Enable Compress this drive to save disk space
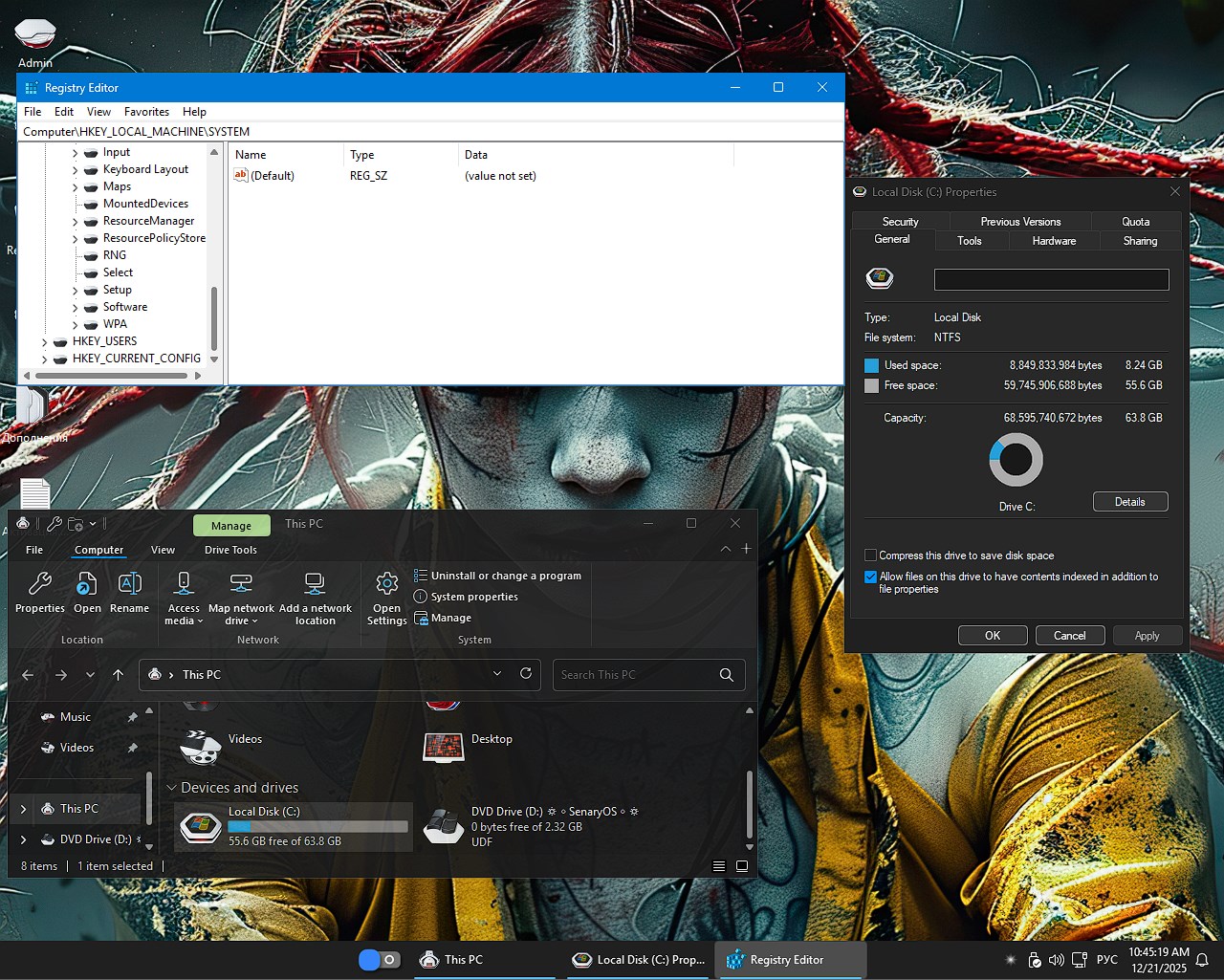The image size is (1224, 980). [870, 555]
